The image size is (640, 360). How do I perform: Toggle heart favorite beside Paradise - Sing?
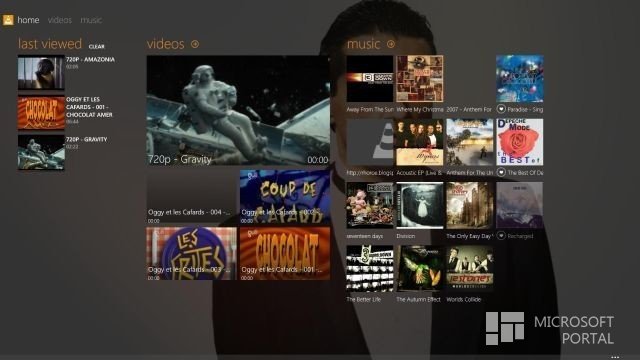tap(501, 109)
